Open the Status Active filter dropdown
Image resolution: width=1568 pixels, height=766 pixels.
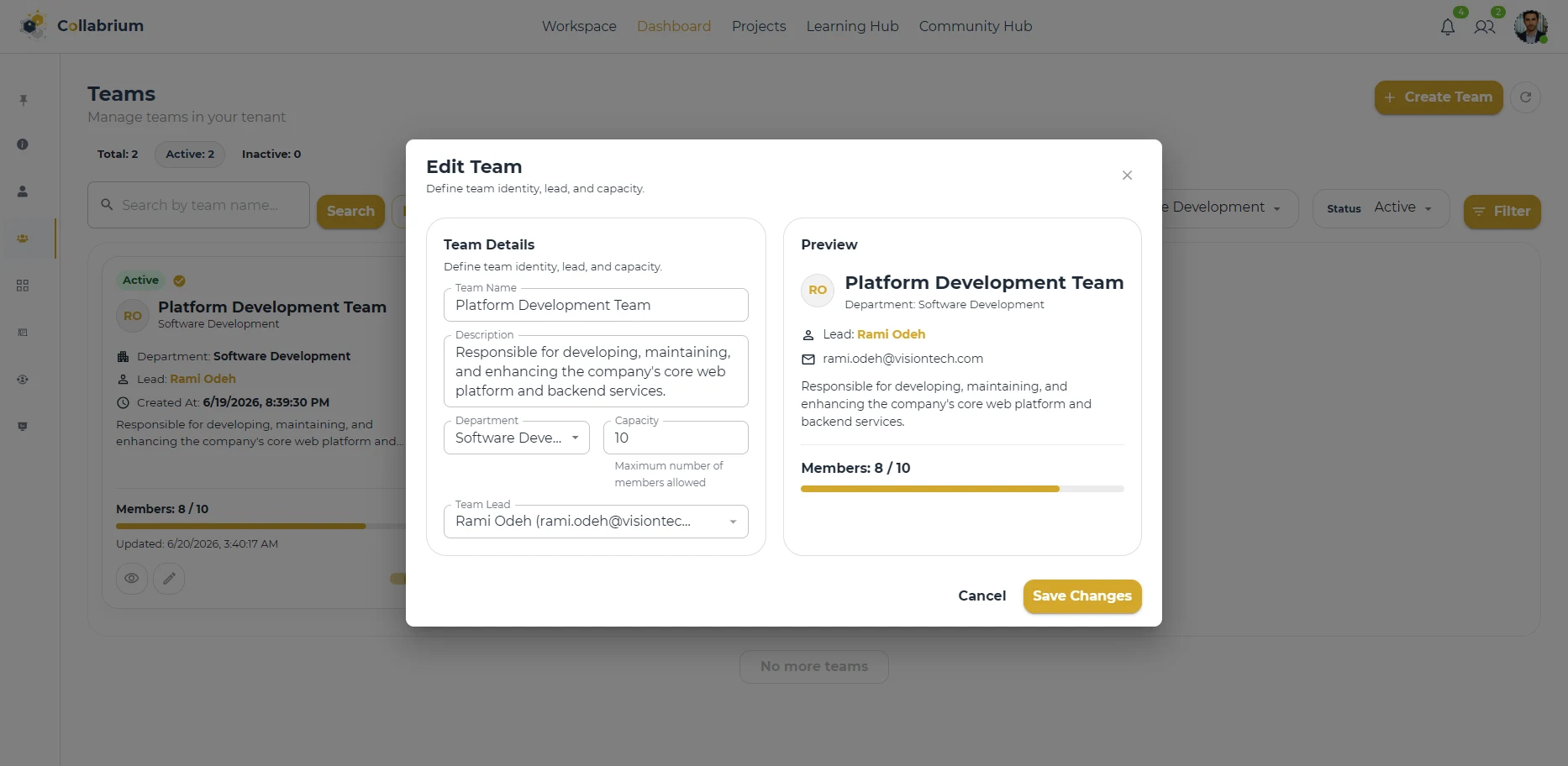1381,208
